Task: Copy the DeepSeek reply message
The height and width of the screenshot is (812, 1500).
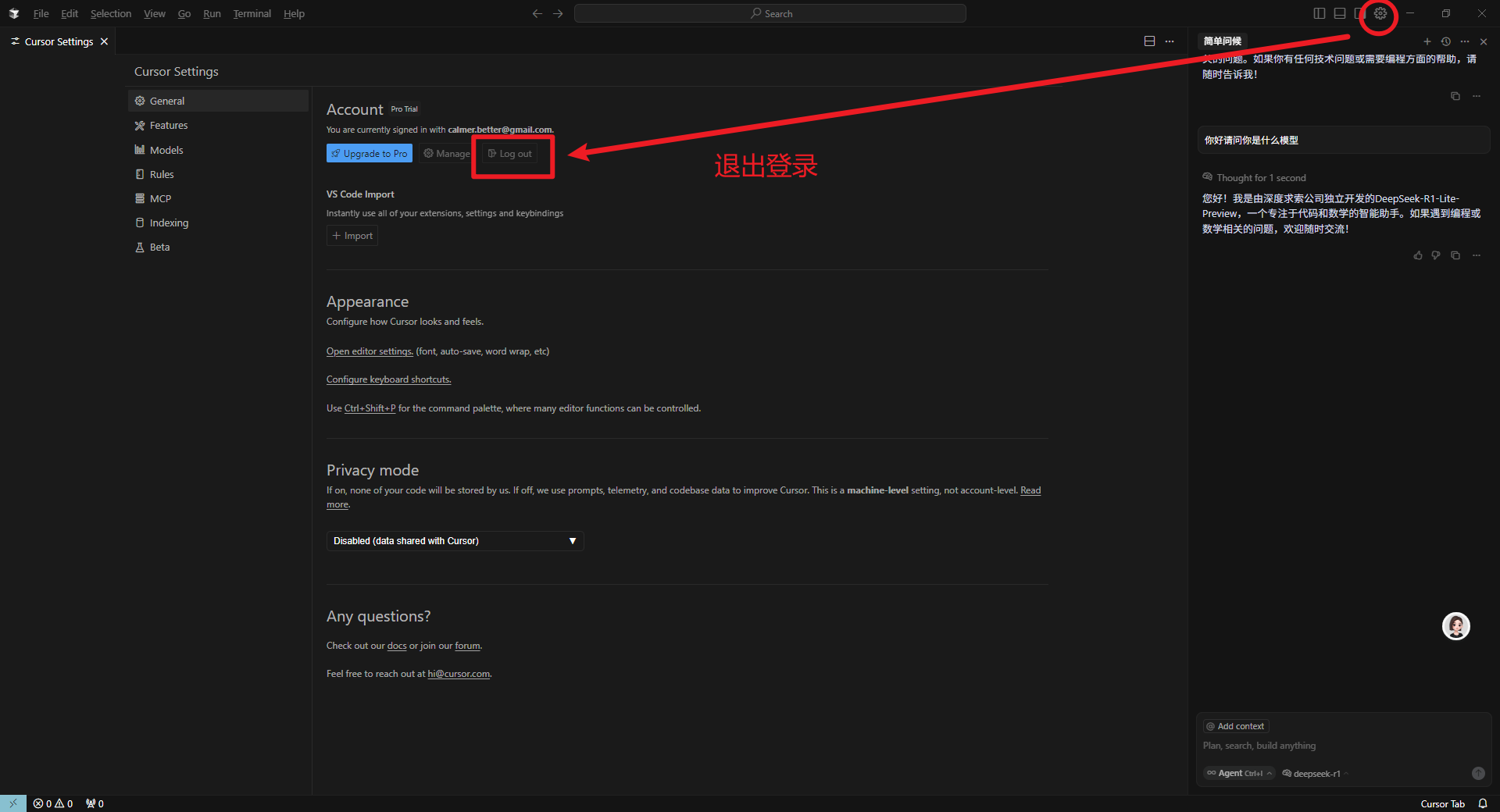Action: click(1455, 255)
